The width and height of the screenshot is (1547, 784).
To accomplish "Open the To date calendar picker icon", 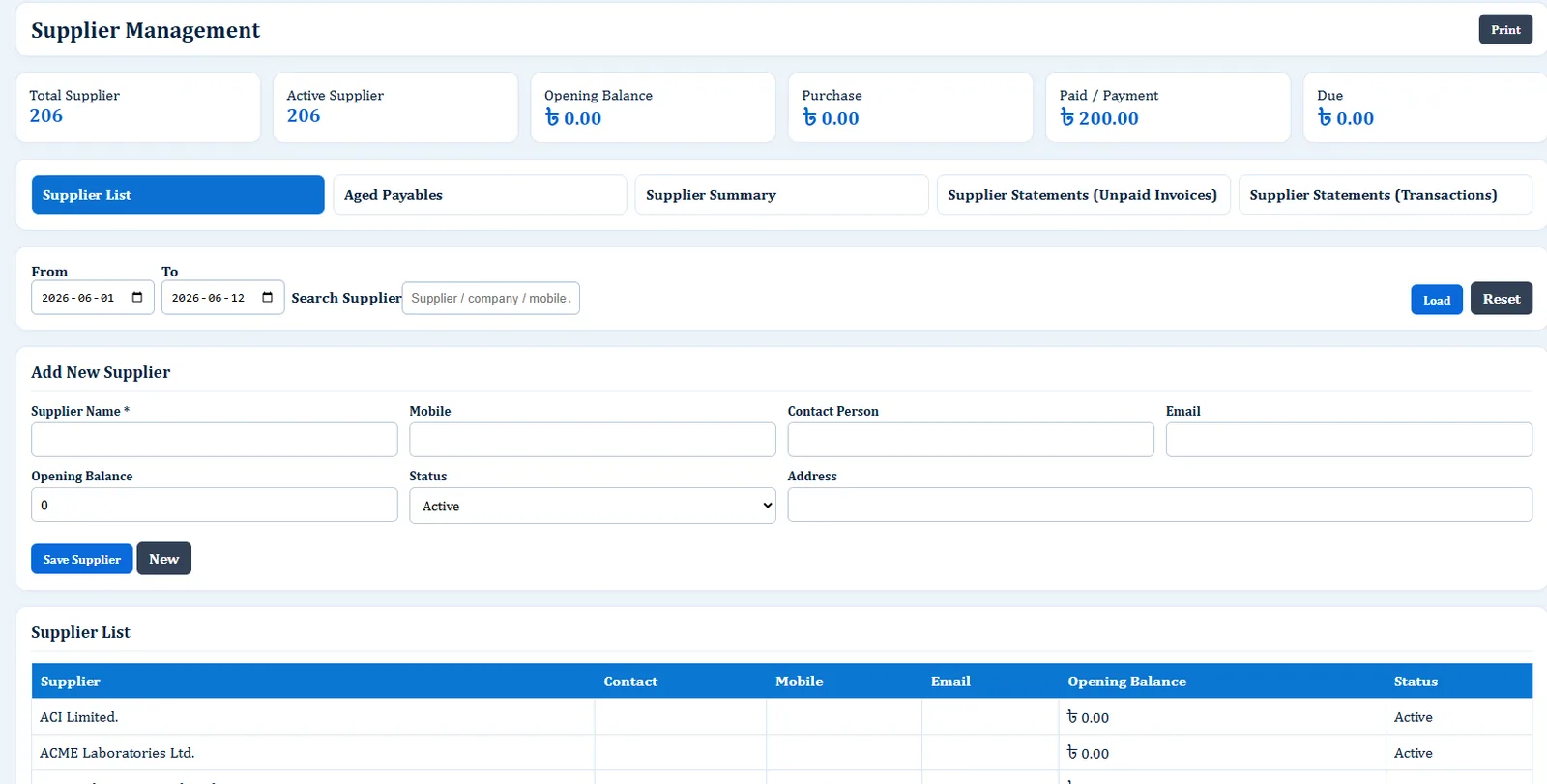I will point(268,298).
